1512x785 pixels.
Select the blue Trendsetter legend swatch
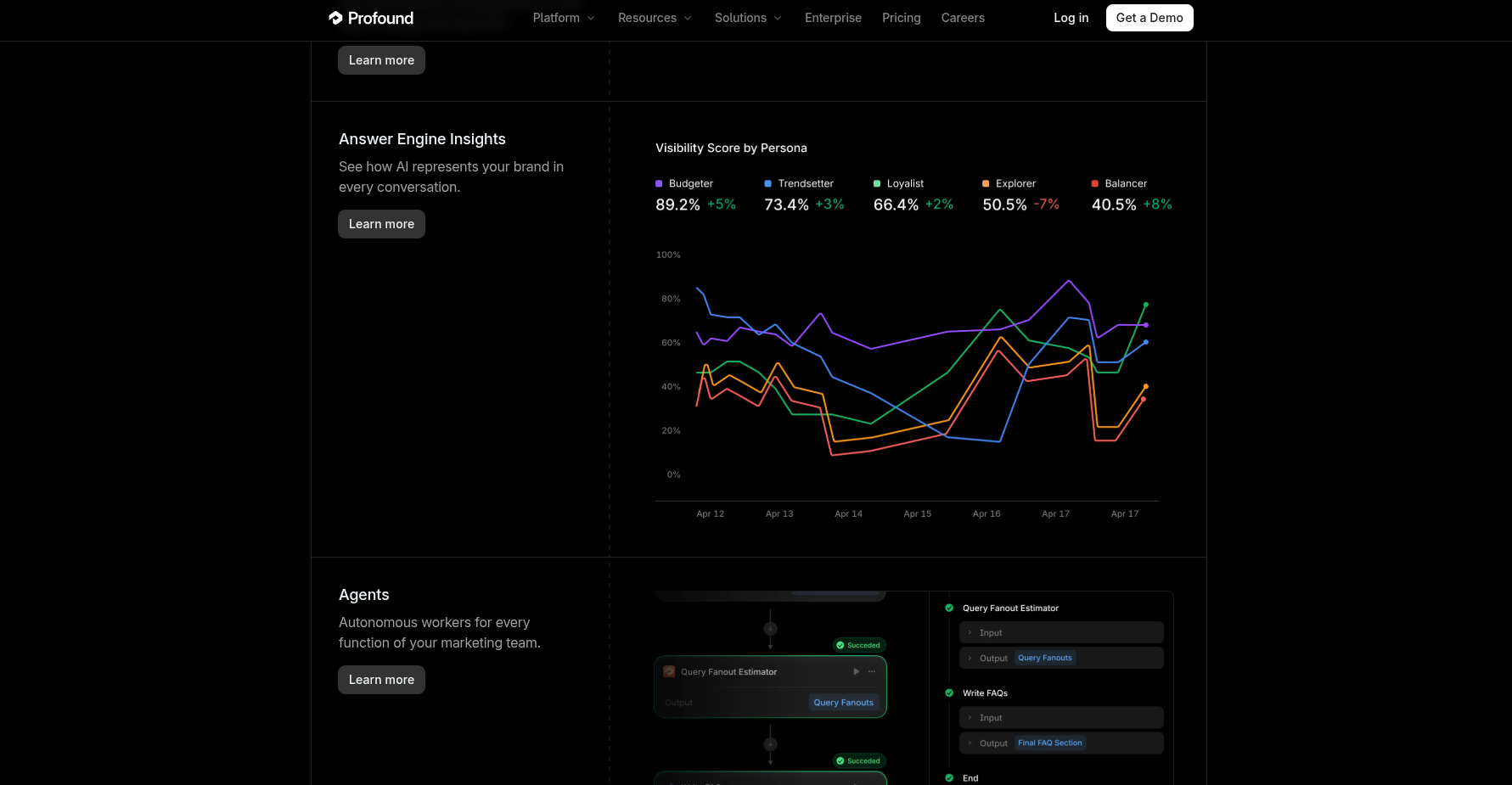768,183
